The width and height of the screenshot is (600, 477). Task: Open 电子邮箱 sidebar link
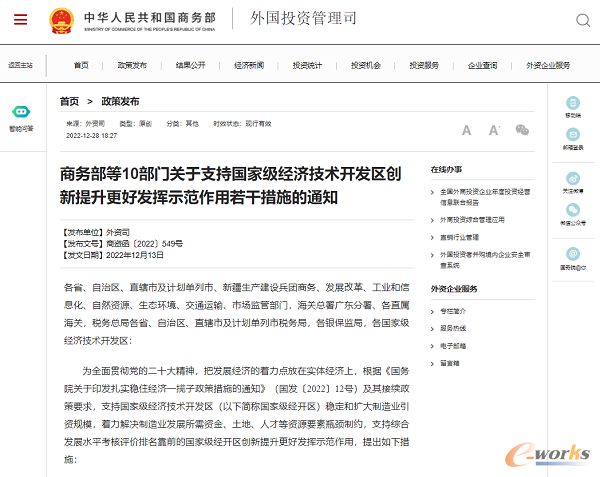tap(453, 346)
